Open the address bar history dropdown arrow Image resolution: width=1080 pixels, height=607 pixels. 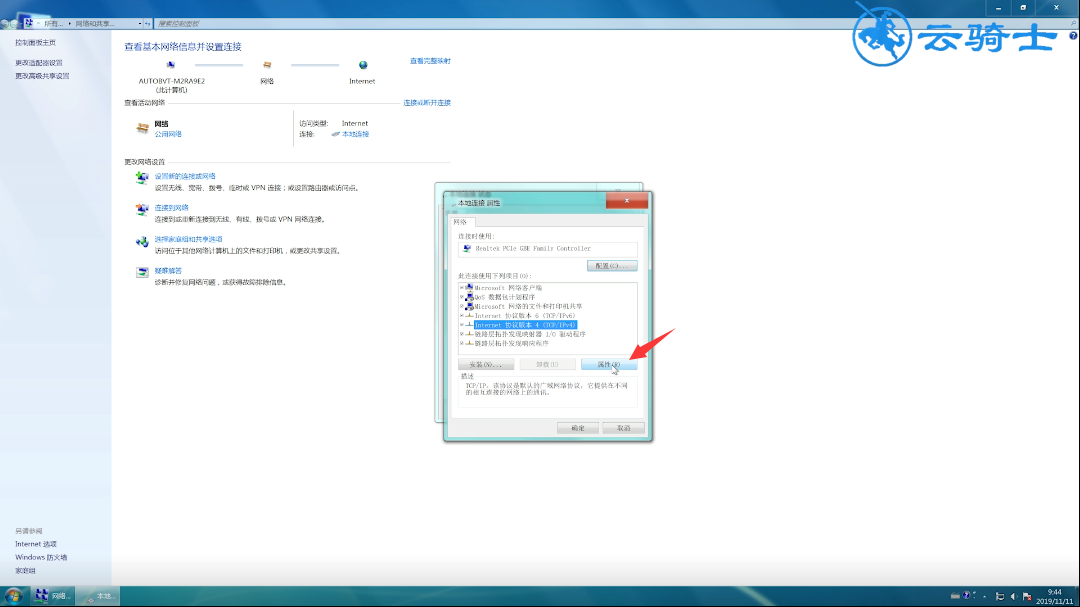tap(140, 23)
